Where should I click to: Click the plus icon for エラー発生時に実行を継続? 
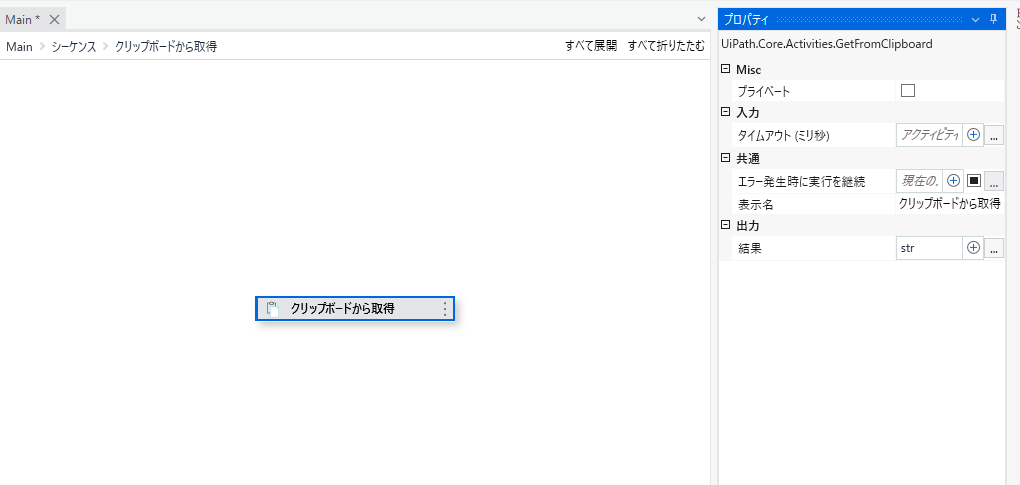click(953, 180)
